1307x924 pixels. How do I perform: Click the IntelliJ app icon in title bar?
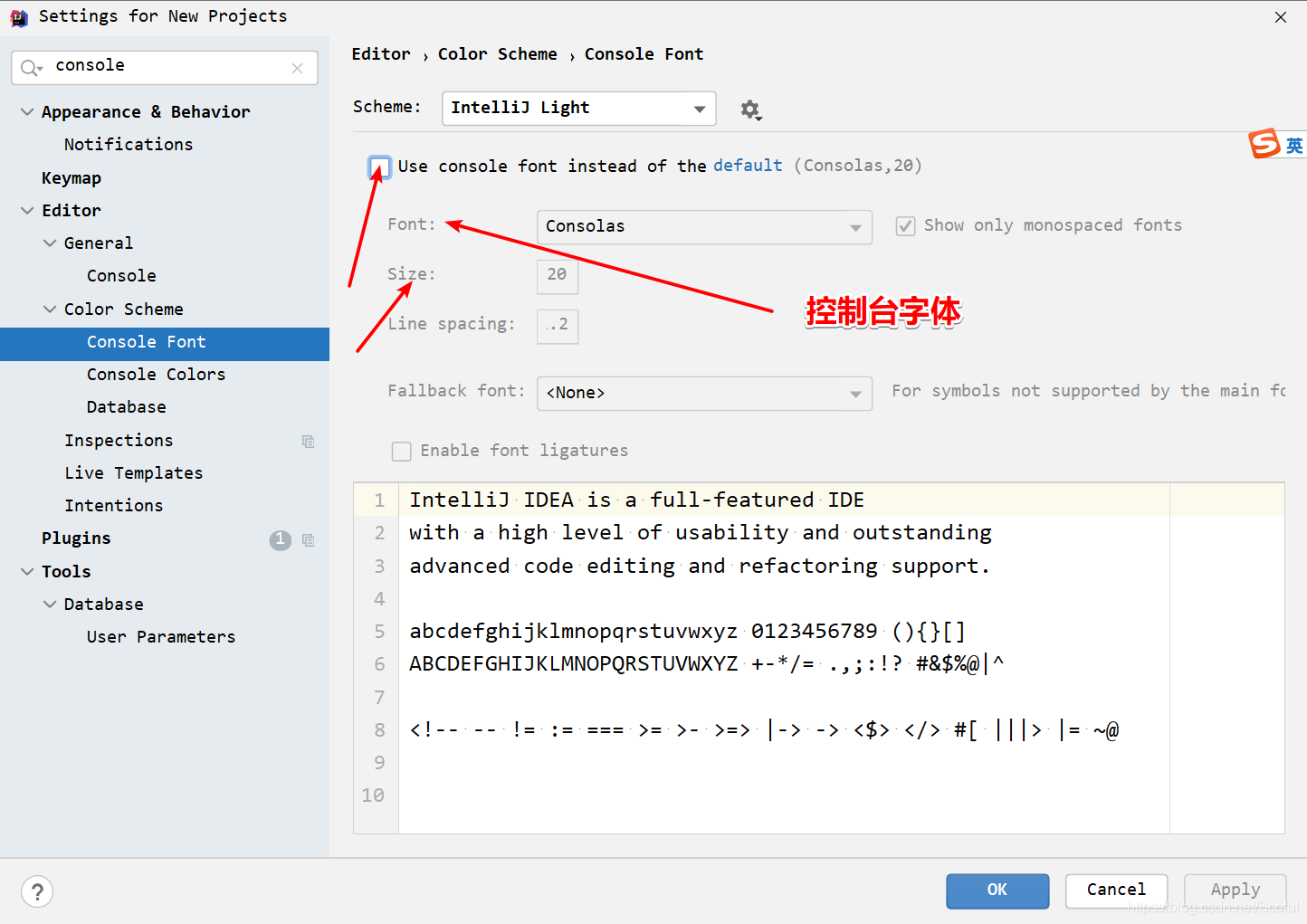pos(19,17)
